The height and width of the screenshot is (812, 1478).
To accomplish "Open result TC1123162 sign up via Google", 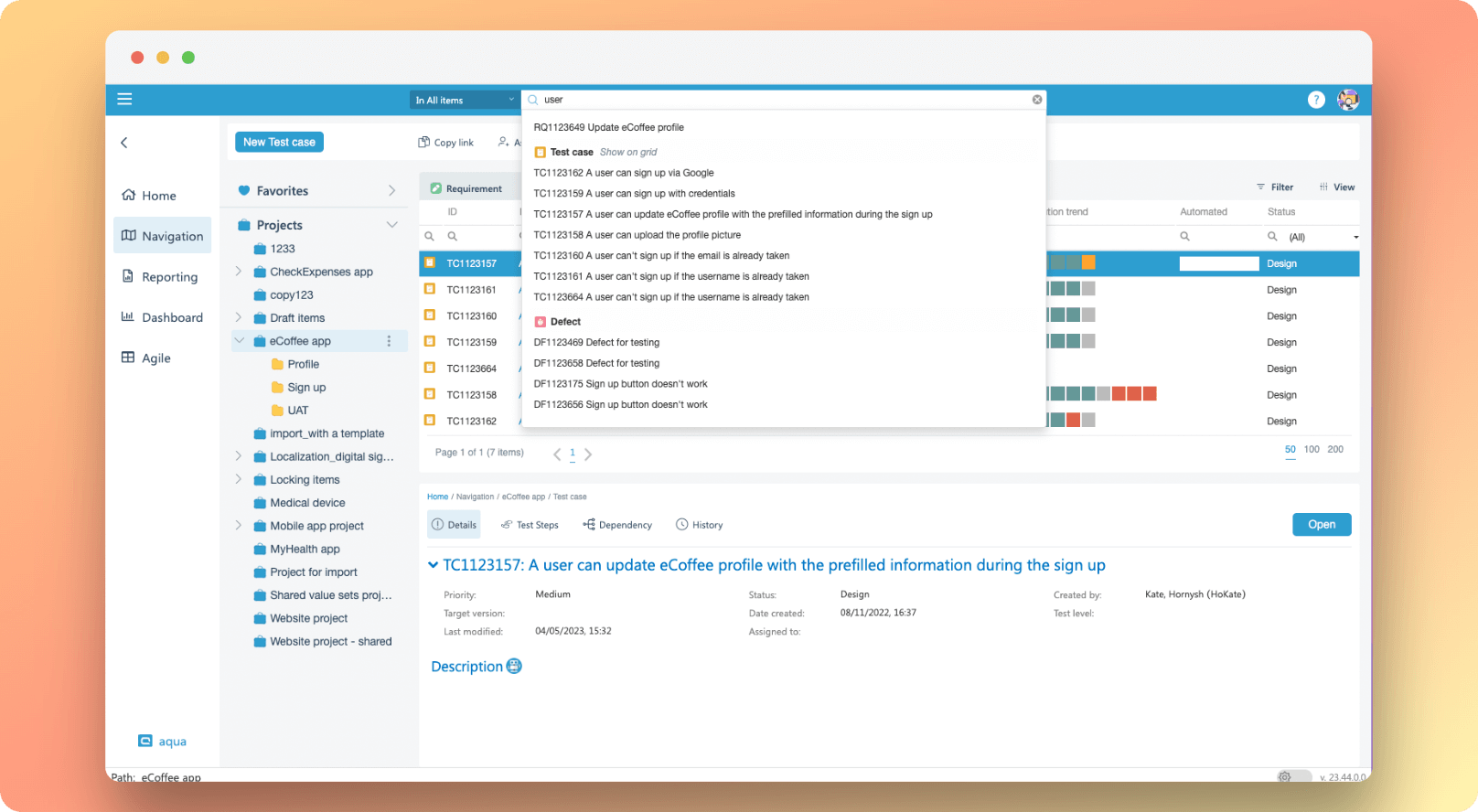I will [624, 173].
